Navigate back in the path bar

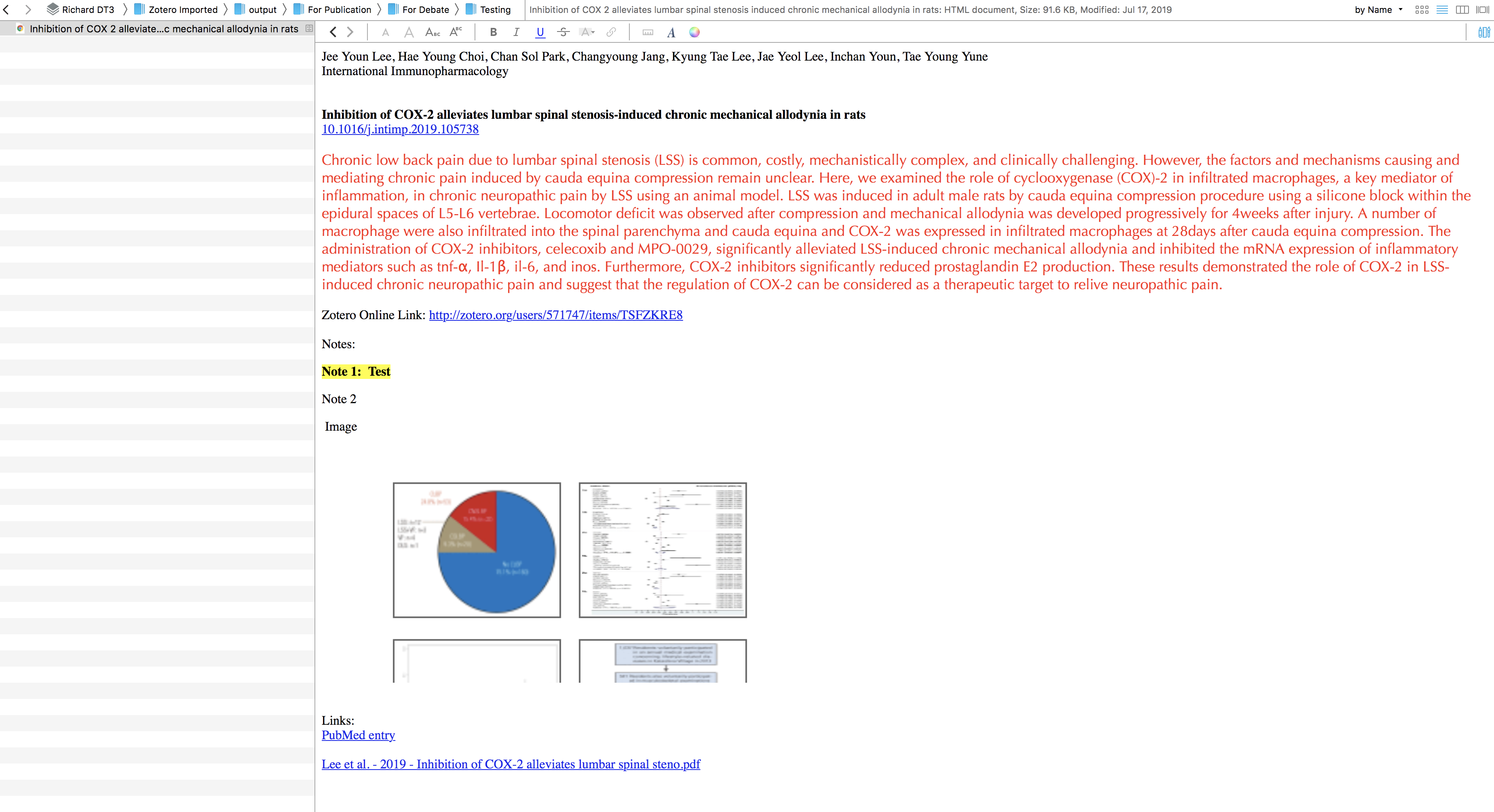6,10
